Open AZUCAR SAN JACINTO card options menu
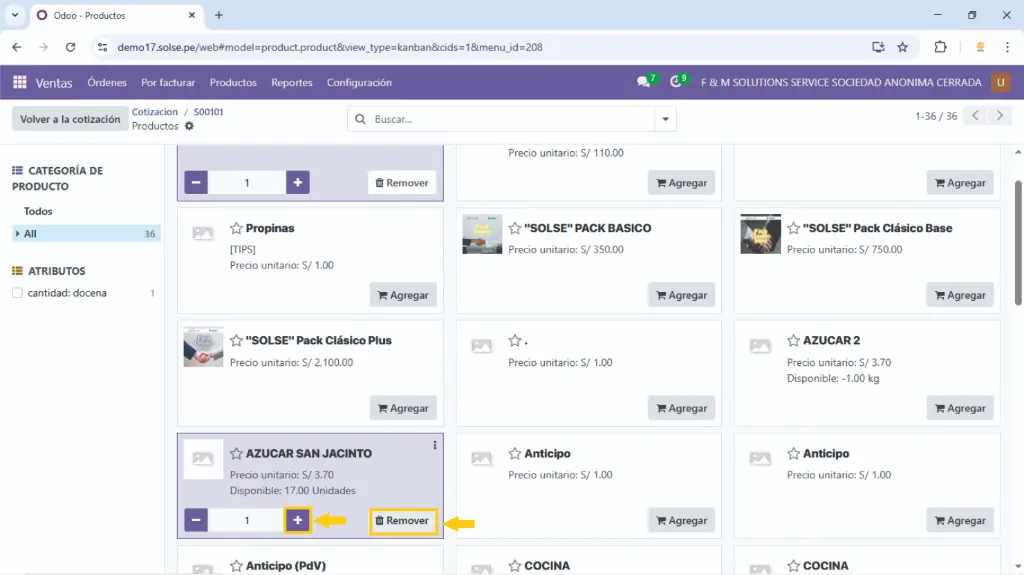1024x575 pixels. point(434,445)
